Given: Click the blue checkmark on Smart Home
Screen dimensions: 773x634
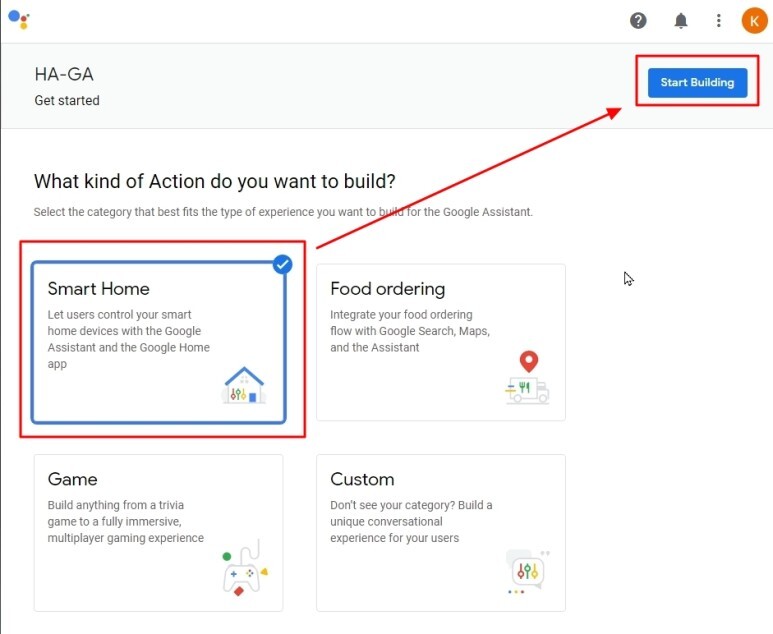Looking at the screenshot, I should [282, 264].
